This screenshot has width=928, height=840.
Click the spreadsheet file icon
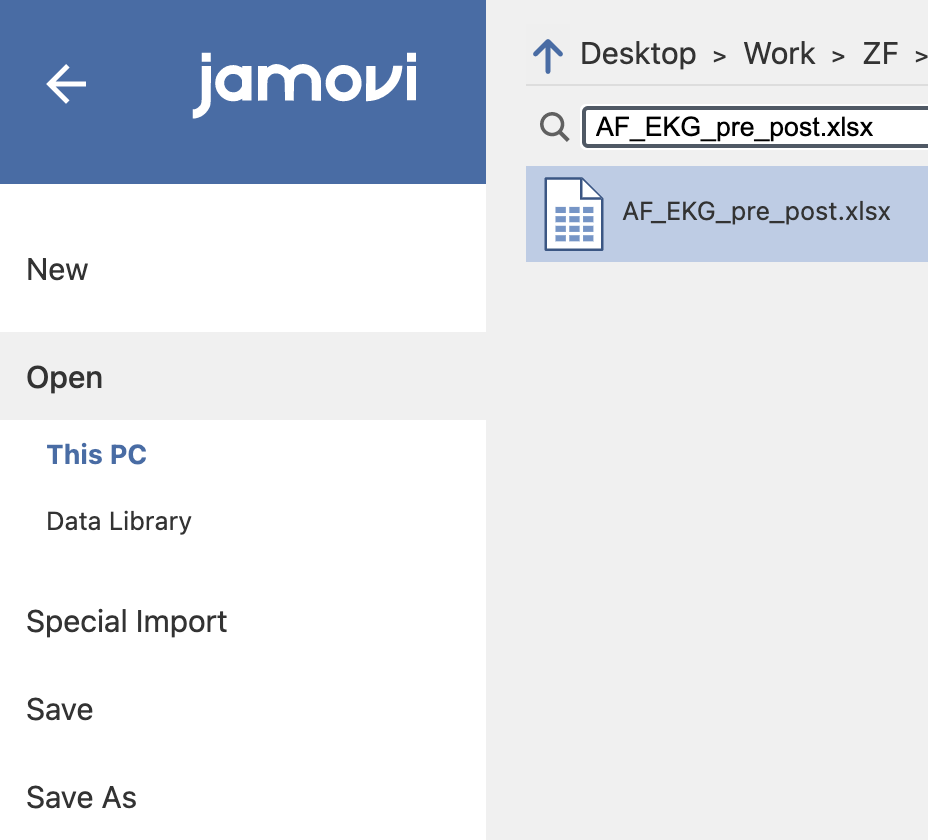[573, 214]
